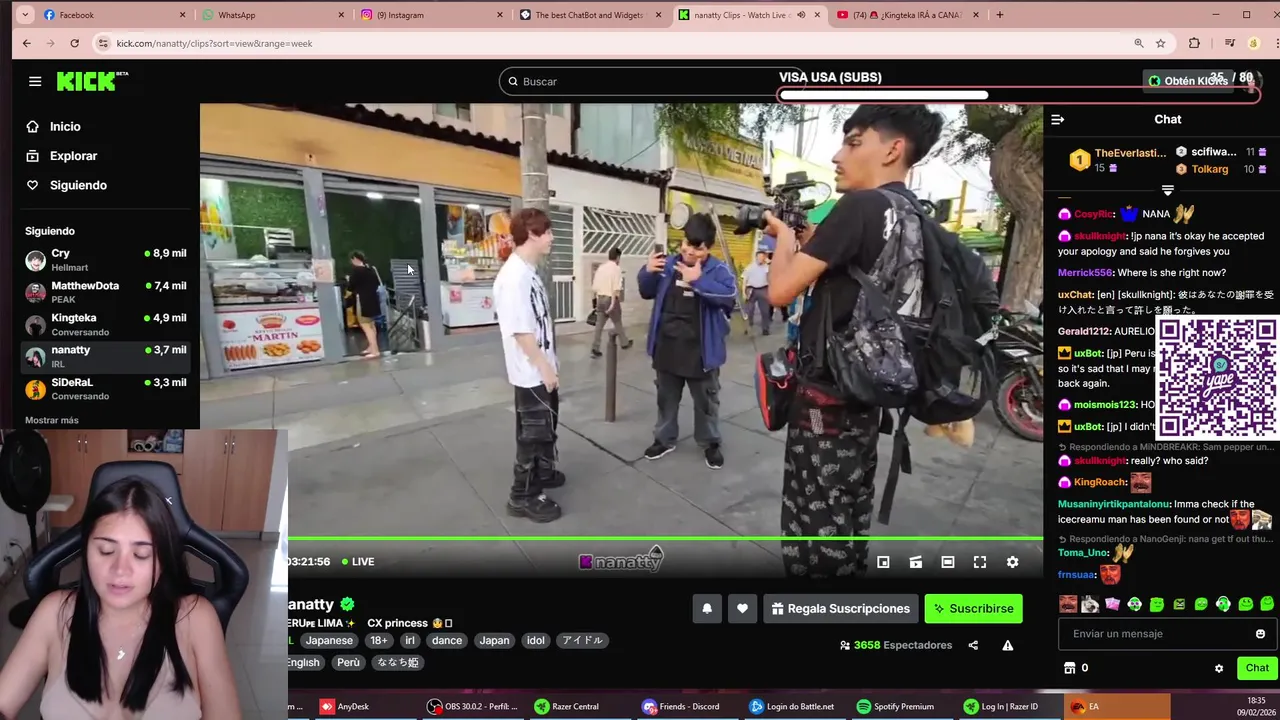Toggle notification bell for nanatty
The image size is (1280, 720).
707,608
